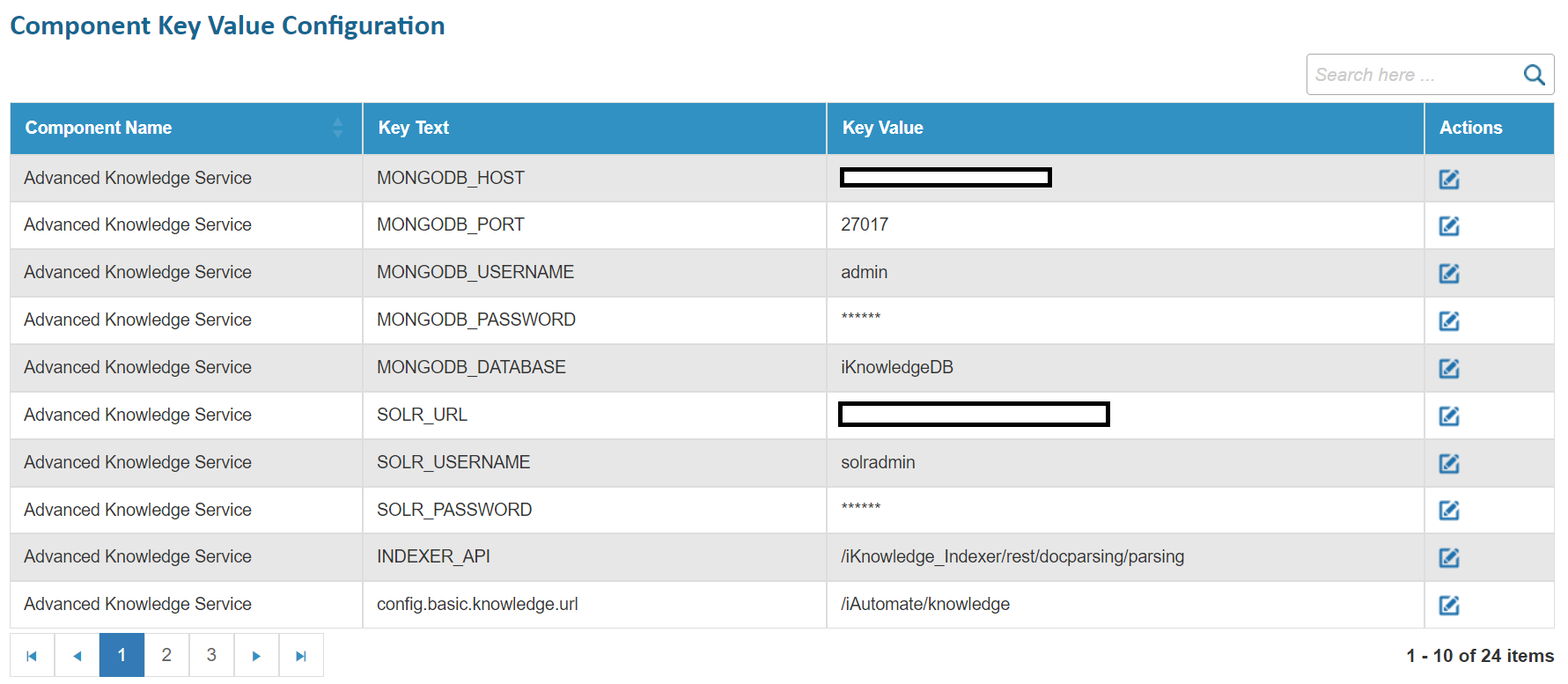
Task: Edit the MONGODB_PORT key value
Action: pos(1448,226)
